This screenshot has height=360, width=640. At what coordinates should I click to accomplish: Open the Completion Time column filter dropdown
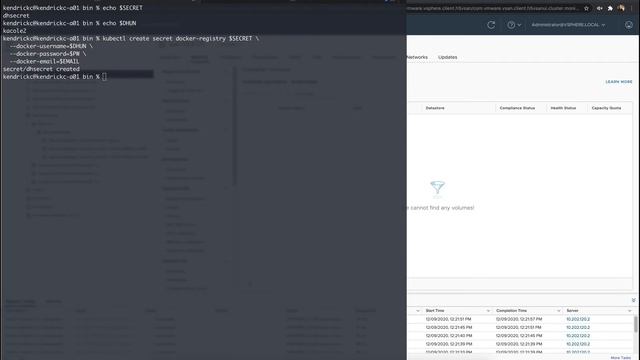click(558, 311)
